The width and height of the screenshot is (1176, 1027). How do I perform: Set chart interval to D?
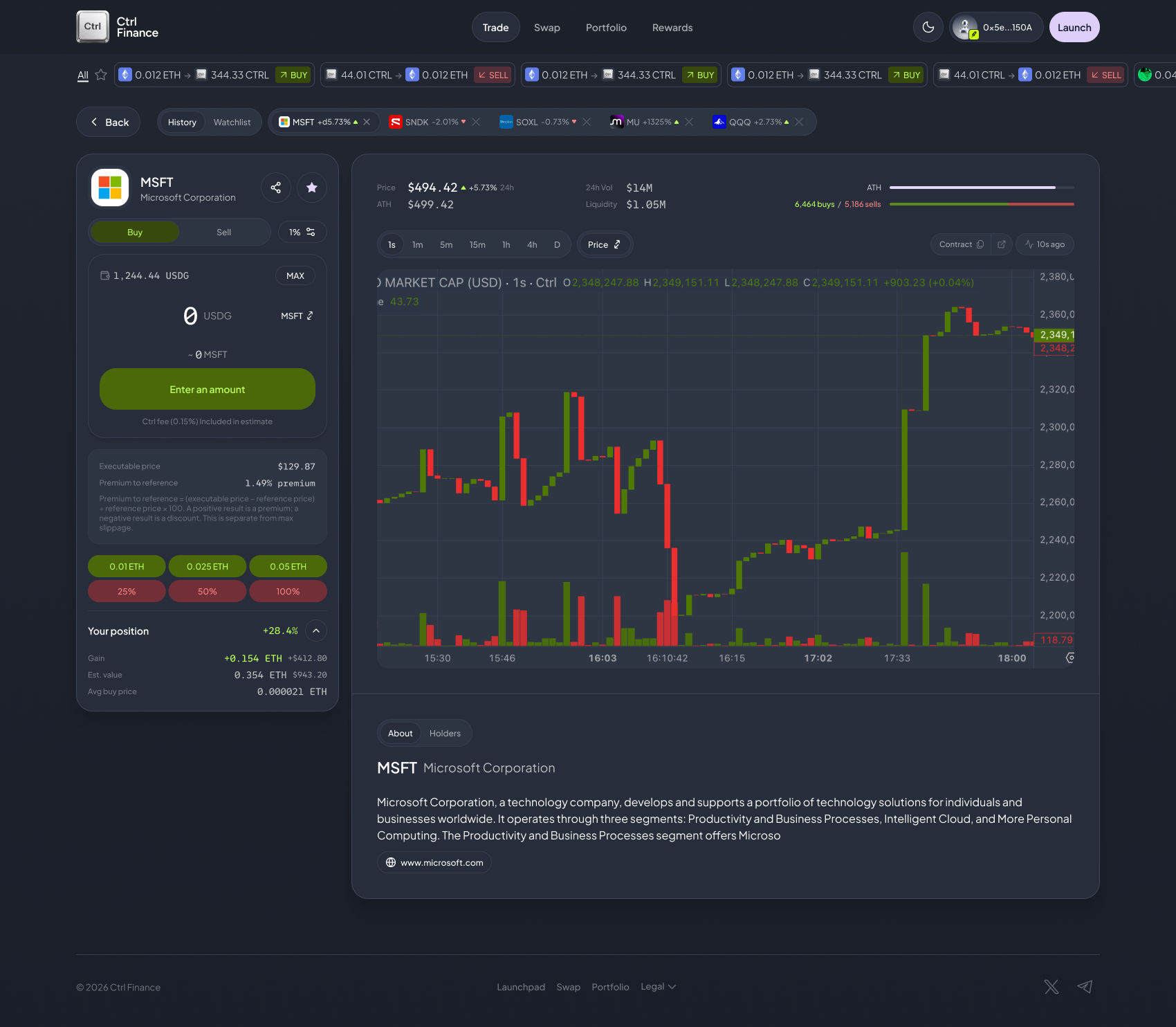pyautogui.click(x=557, y=244)
